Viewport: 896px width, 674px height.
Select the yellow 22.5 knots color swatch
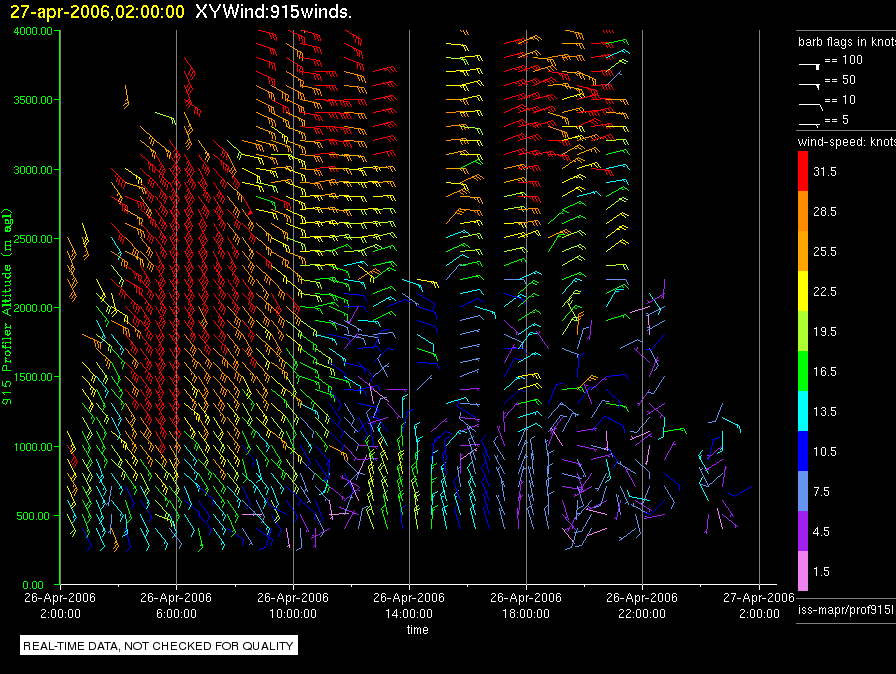pos(802,291)
